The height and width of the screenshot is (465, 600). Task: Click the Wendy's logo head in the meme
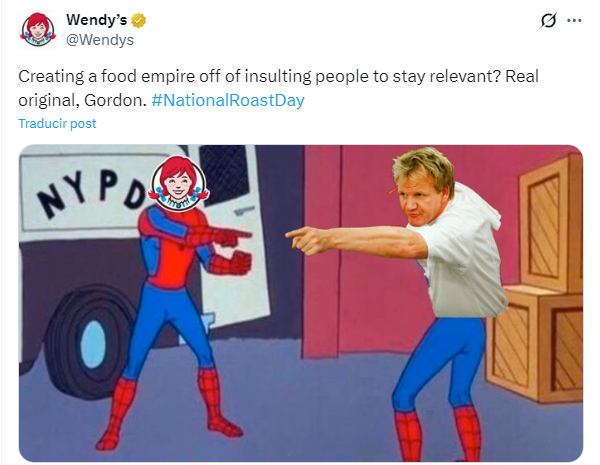178,184
